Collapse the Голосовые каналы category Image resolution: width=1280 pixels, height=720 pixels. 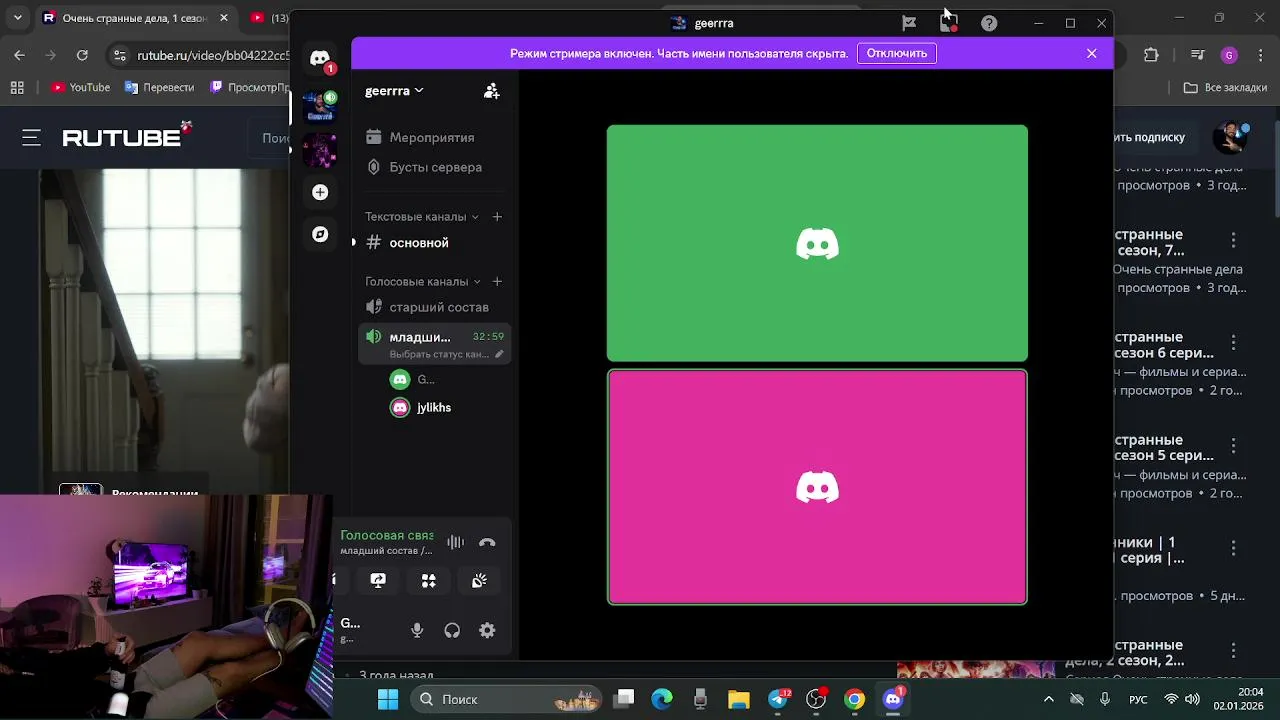[422, 281]
